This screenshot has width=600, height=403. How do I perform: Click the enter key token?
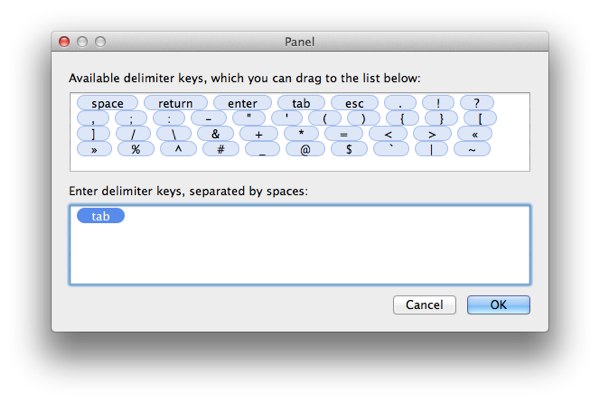242,103
